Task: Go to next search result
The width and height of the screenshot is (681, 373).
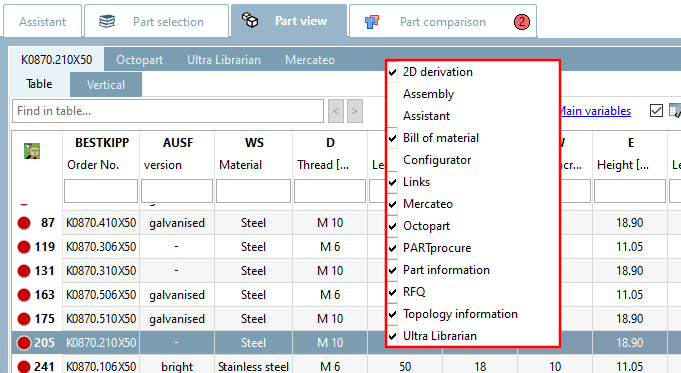Action: pyautogui.click(x=355, y=111)
